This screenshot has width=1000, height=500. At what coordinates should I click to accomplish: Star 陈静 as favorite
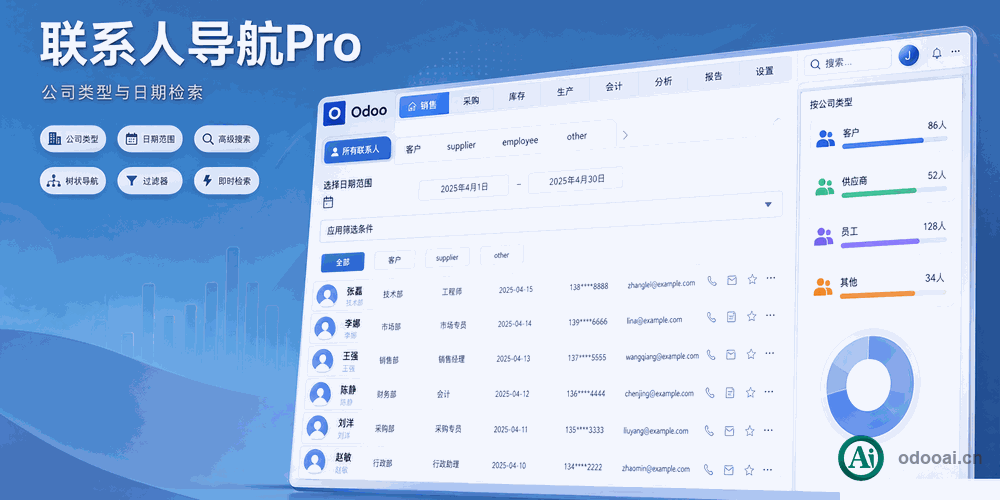tap(750, 392)
